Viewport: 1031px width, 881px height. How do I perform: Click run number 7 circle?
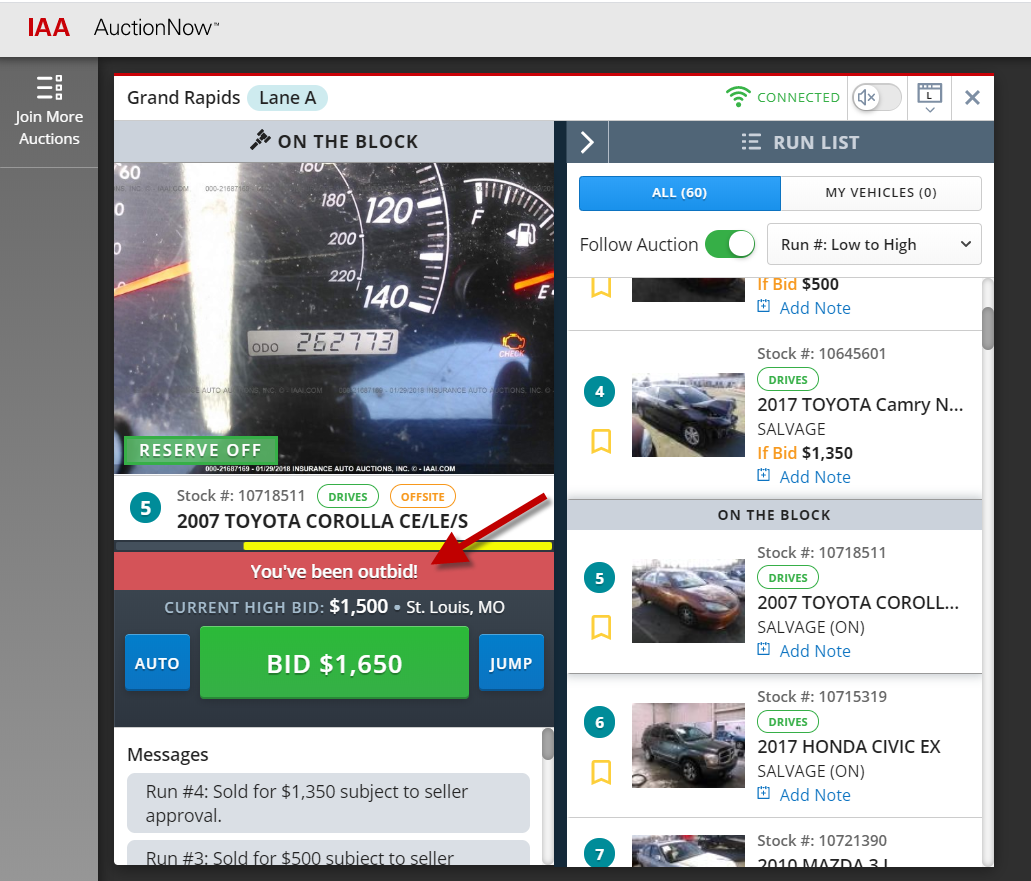pos(600,853)
